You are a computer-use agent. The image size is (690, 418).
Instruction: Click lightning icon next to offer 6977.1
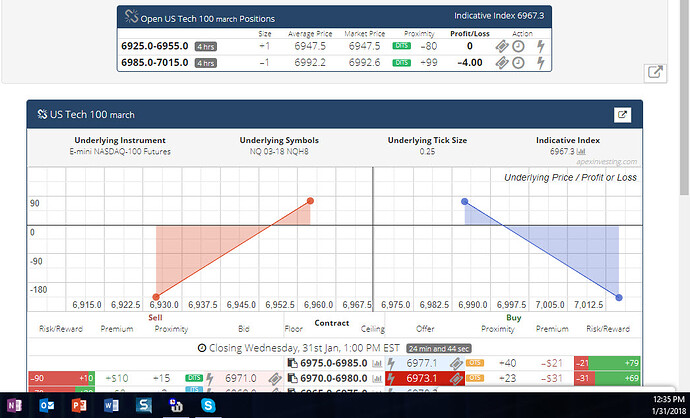click(x=391, y=363)
